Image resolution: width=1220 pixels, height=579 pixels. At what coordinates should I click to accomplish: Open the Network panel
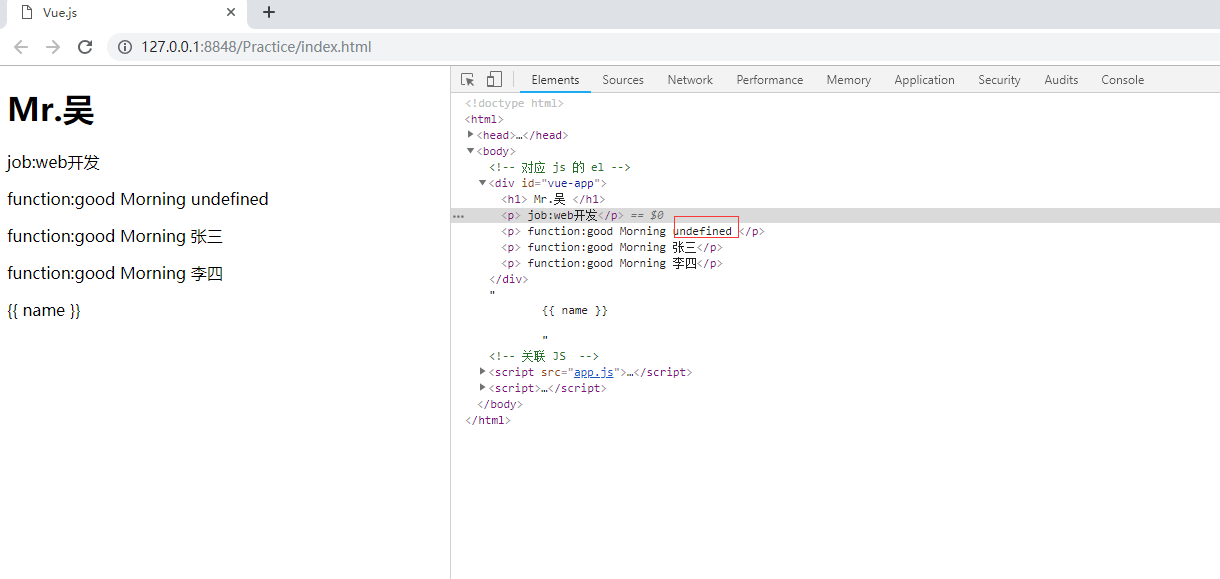pos(690,80)
